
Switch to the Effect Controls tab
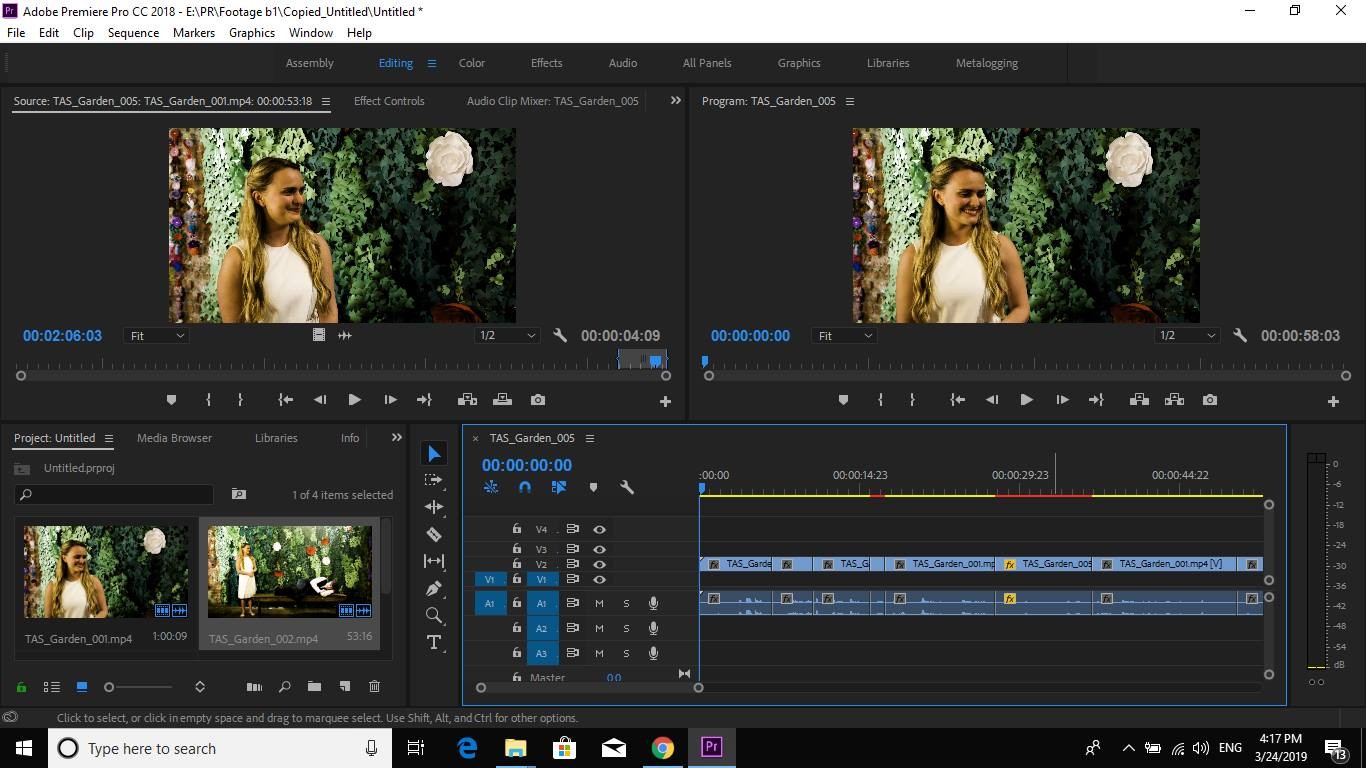tap(389, 101)
